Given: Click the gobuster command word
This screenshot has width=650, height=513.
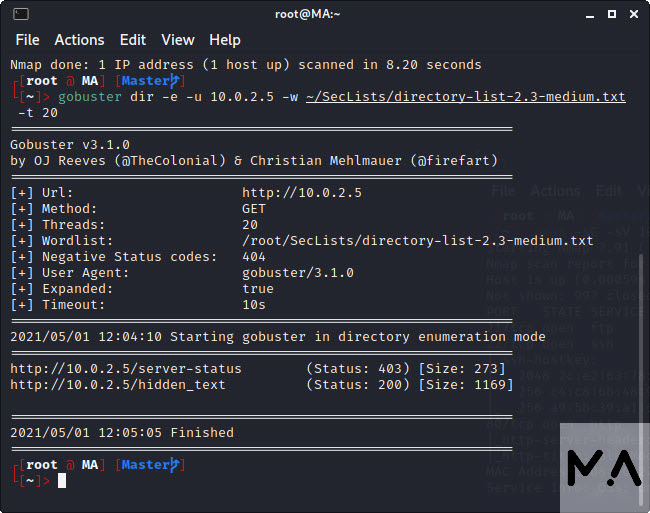Looking at the screenshot, I should click(x=92, y=97).
